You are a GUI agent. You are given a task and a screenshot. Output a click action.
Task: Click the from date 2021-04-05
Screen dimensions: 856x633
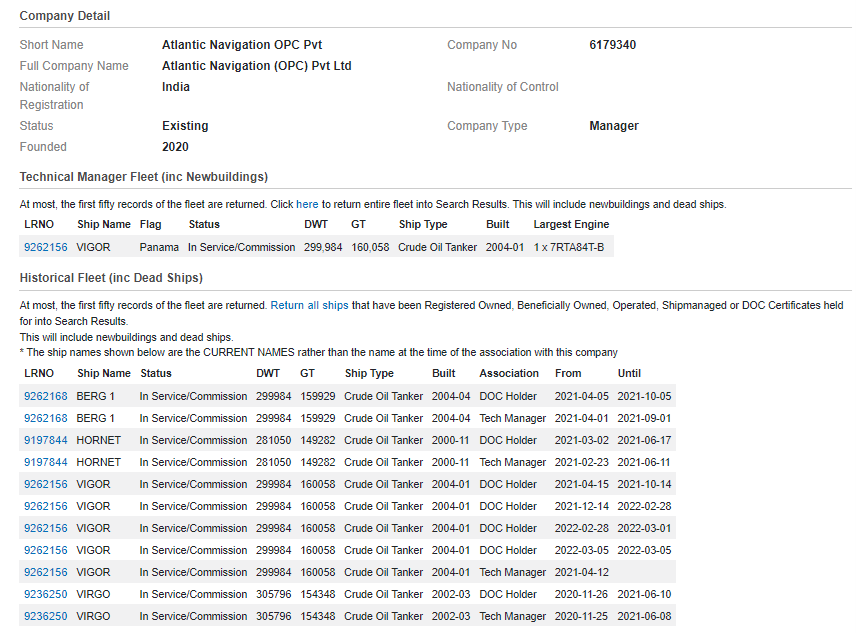(581, 396)
